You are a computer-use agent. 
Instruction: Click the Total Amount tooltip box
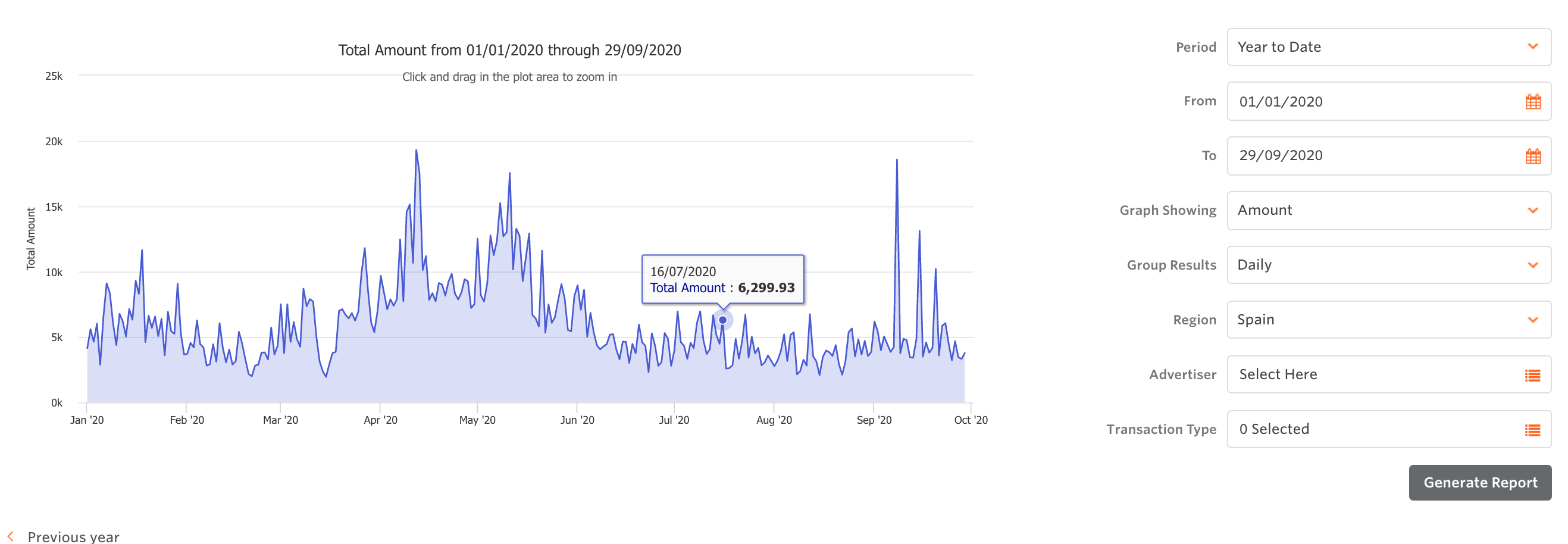click(722, 279)
